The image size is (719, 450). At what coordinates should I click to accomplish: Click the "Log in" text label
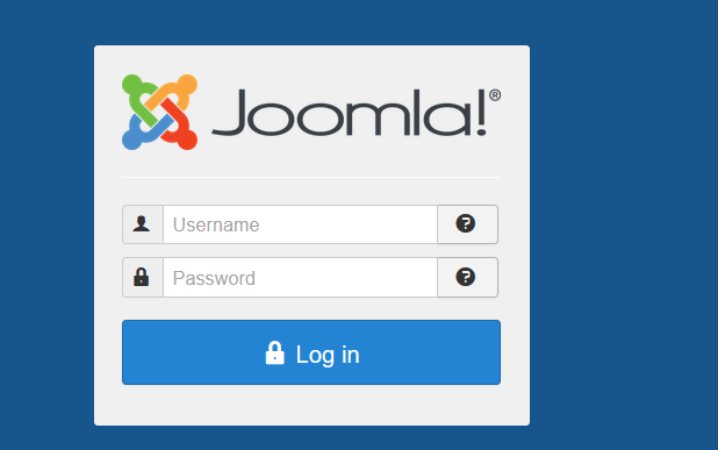pos(327,355)
